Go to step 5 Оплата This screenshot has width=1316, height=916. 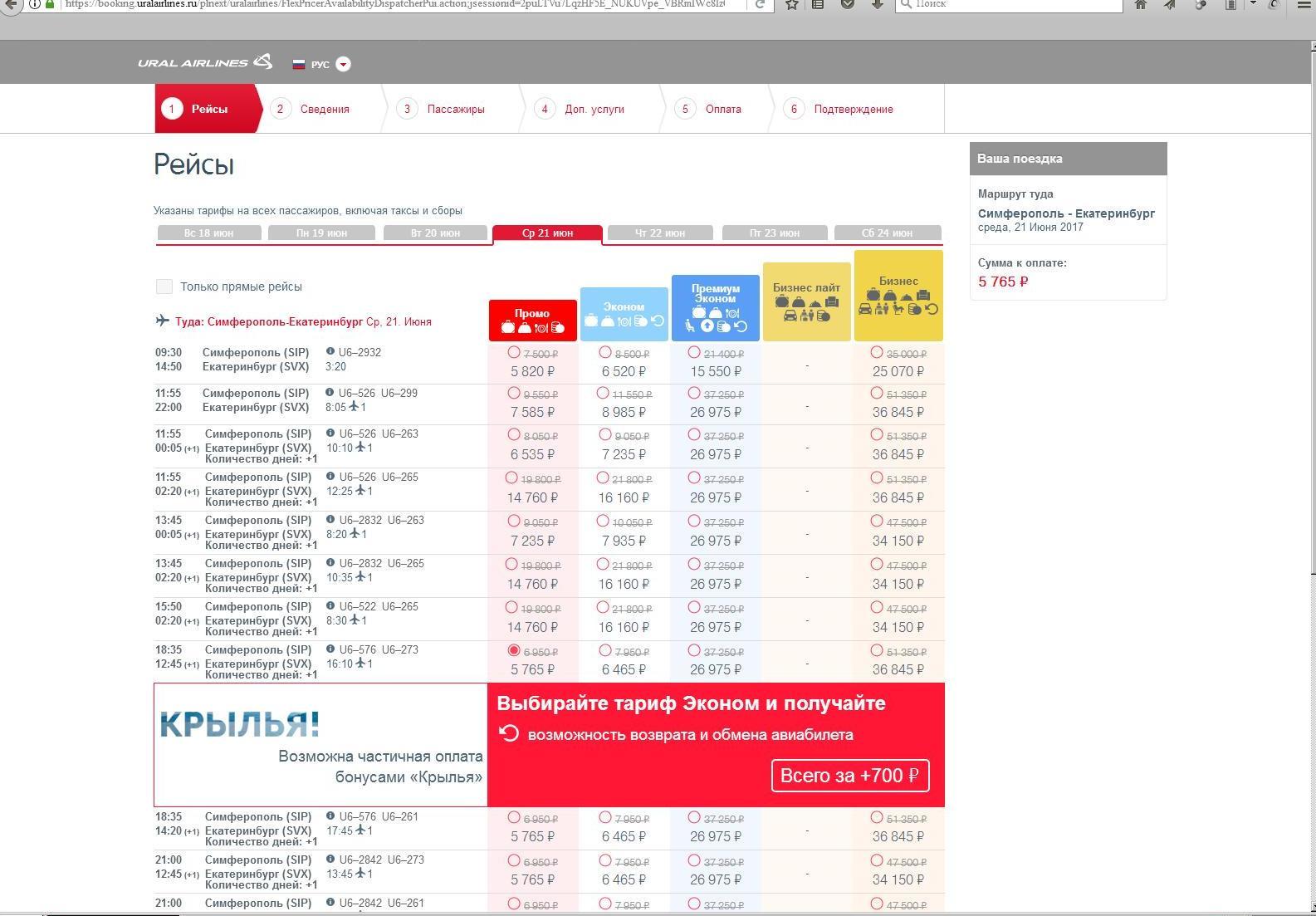709,109
